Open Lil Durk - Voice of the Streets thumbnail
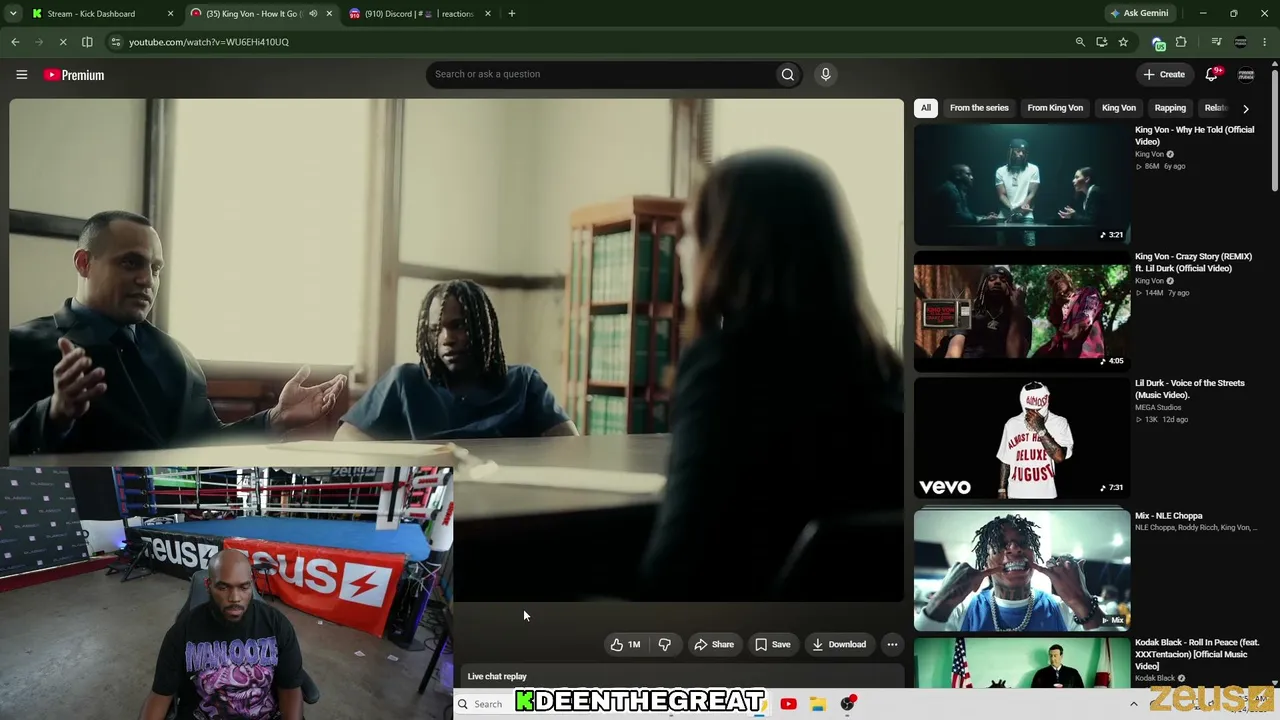The height and width of the screenshot is (720, 1280). pos(1022,438)
